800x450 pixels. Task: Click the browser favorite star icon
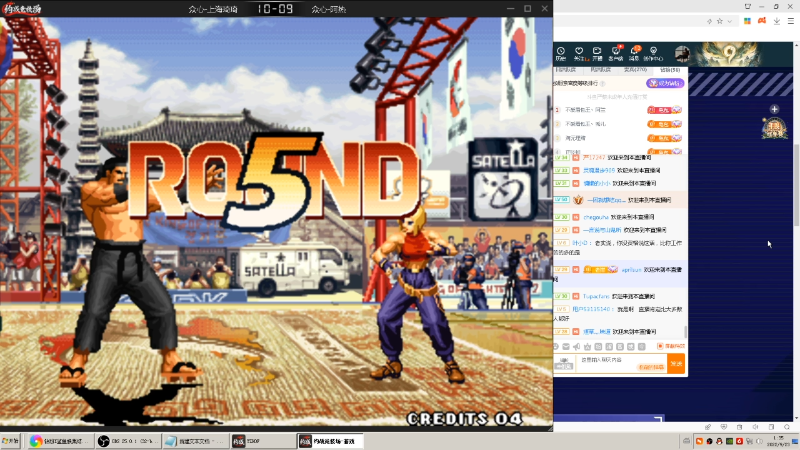tap(720, 21)
